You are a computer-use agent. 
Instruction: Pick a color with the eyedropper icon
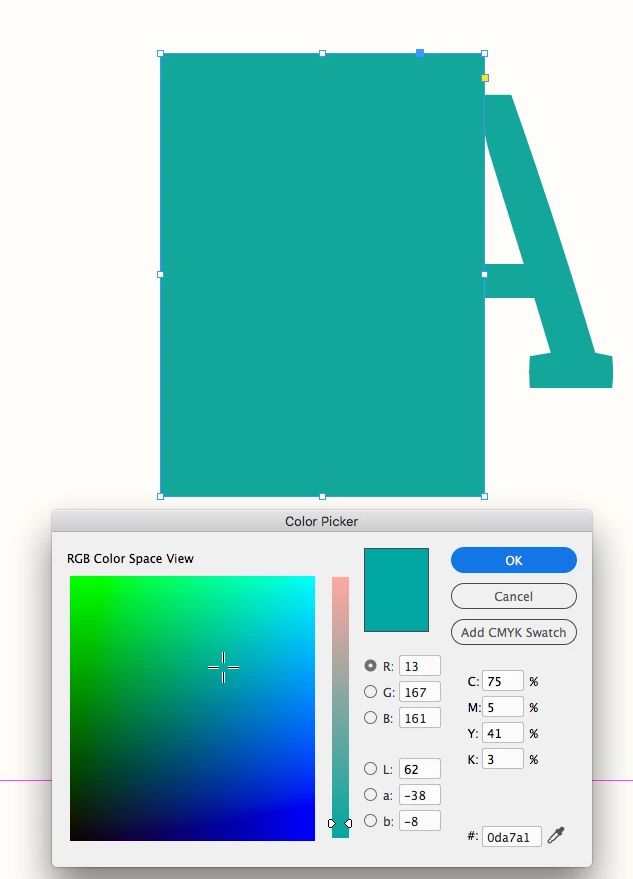pyautogui.click(x=556, y=835)
